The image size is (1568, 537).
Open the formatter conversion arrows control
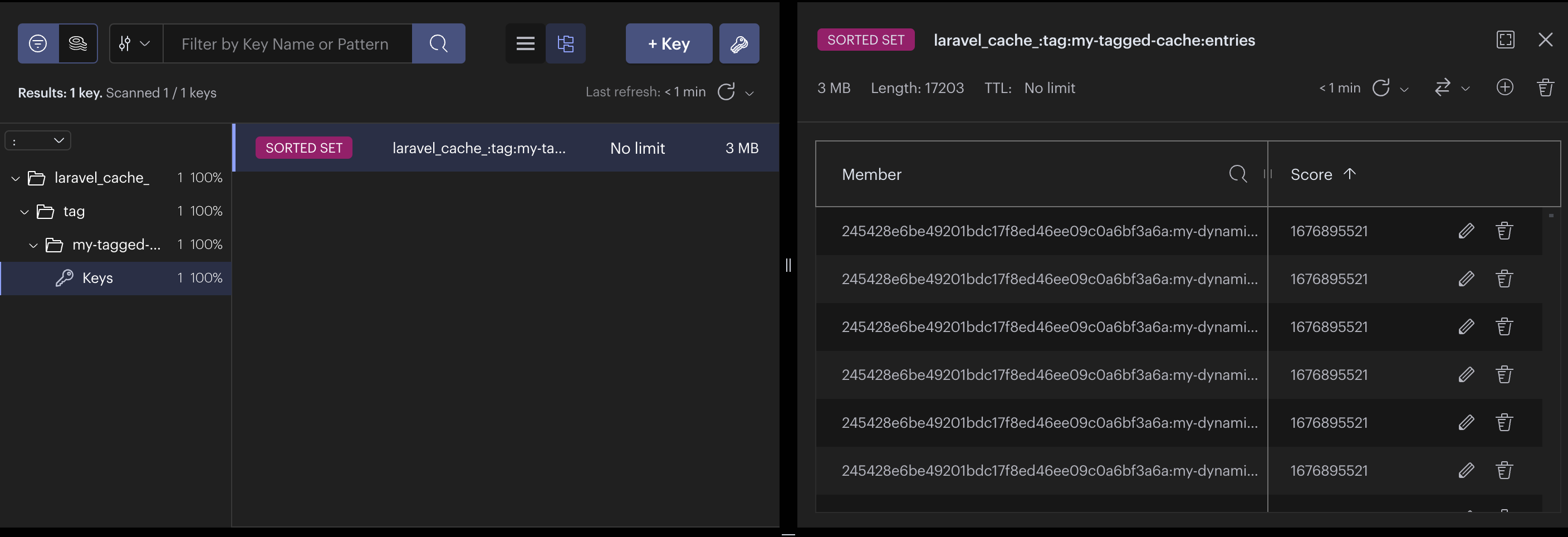[x=1443, y=87]
